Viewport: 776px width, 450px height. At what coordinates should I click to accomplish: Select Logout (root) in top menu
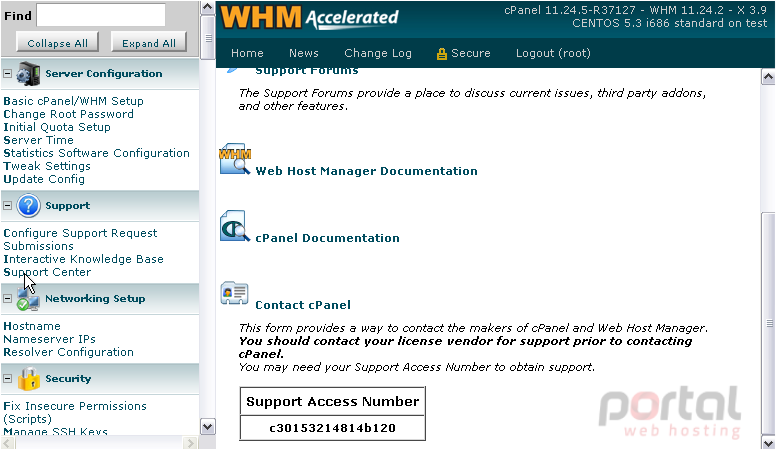point(553,53)
